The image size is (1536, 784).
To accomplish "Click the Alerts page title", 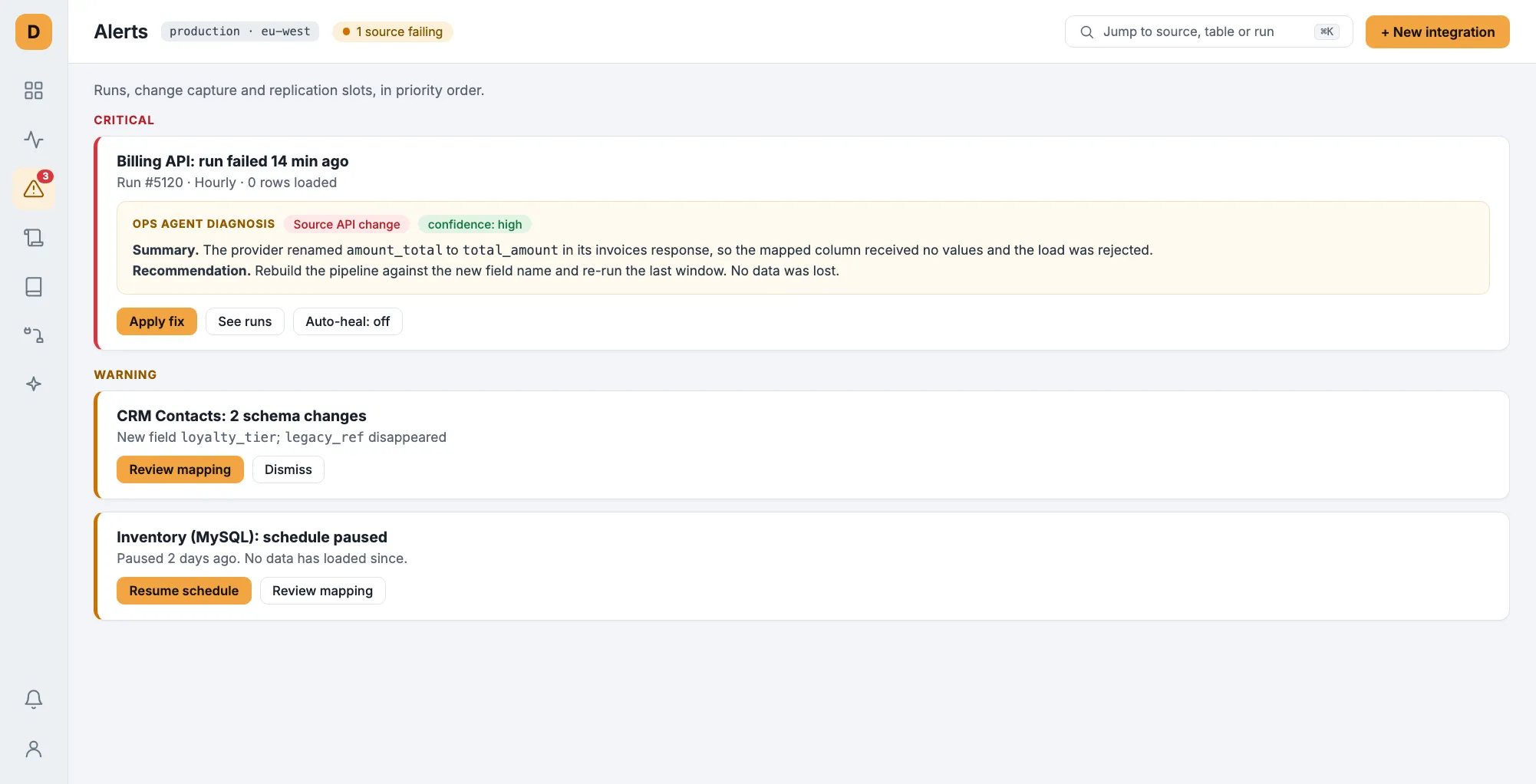I will (x=120, y=31).
